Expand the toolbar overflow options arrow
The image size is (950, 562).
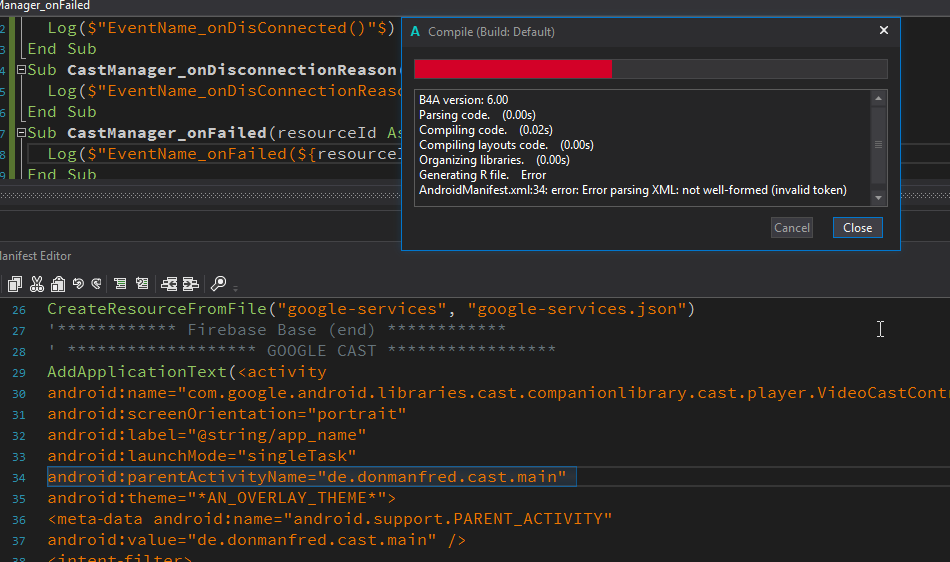click(x=234, y=286)
